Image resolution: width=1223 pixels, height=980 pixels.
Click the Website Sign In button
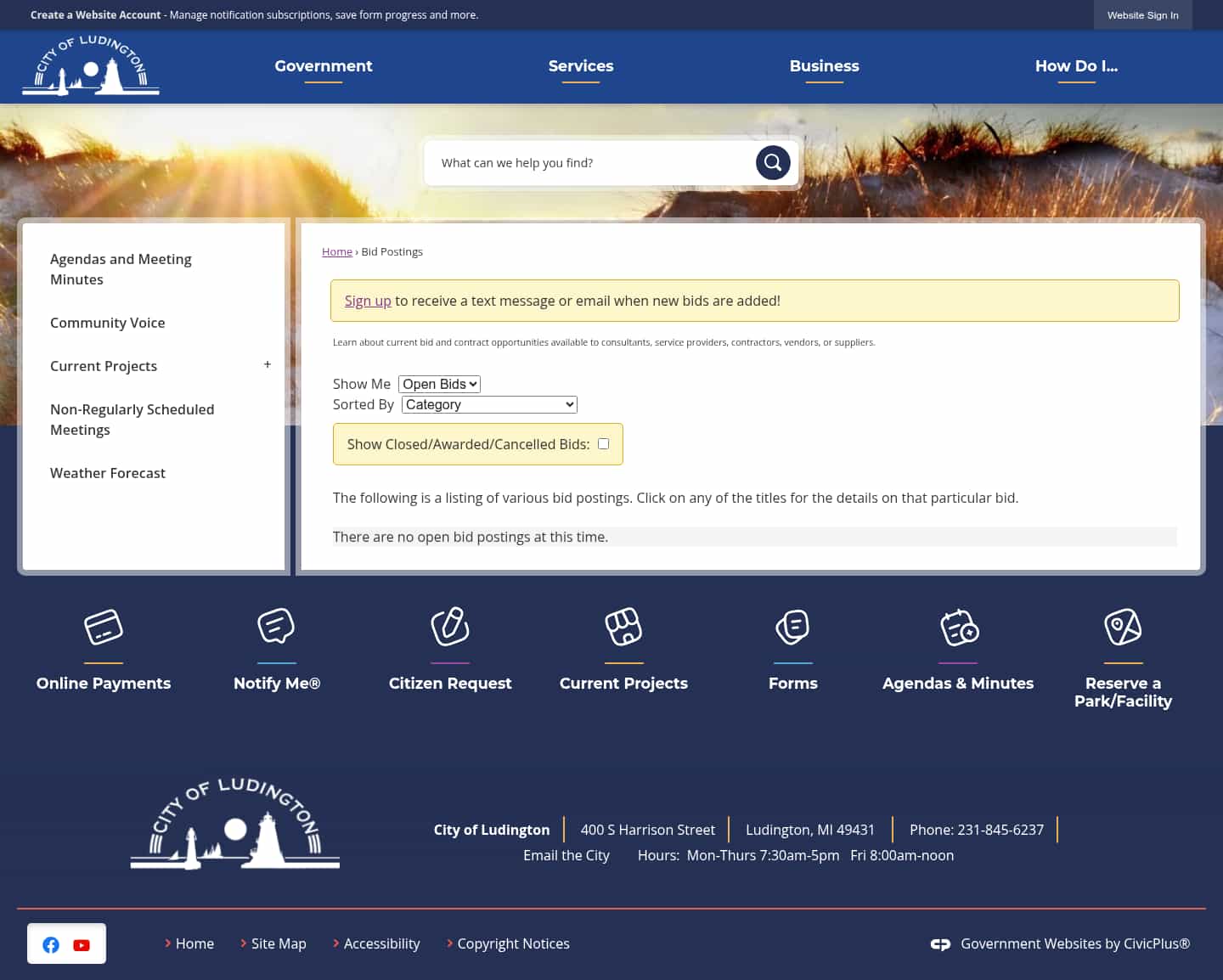[1142, 15]
